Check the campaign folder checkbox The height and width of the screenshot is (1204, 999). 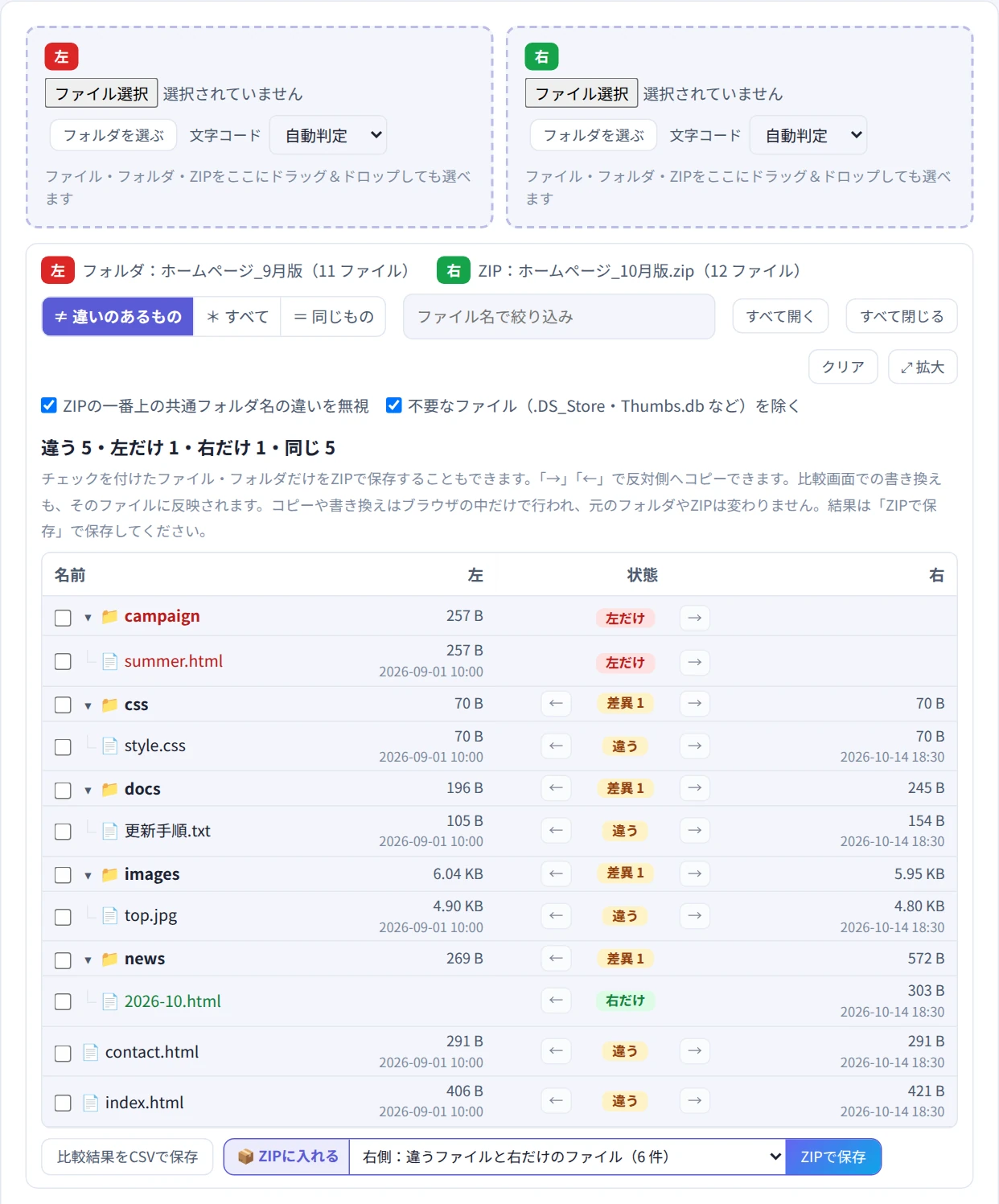point(63,618)
